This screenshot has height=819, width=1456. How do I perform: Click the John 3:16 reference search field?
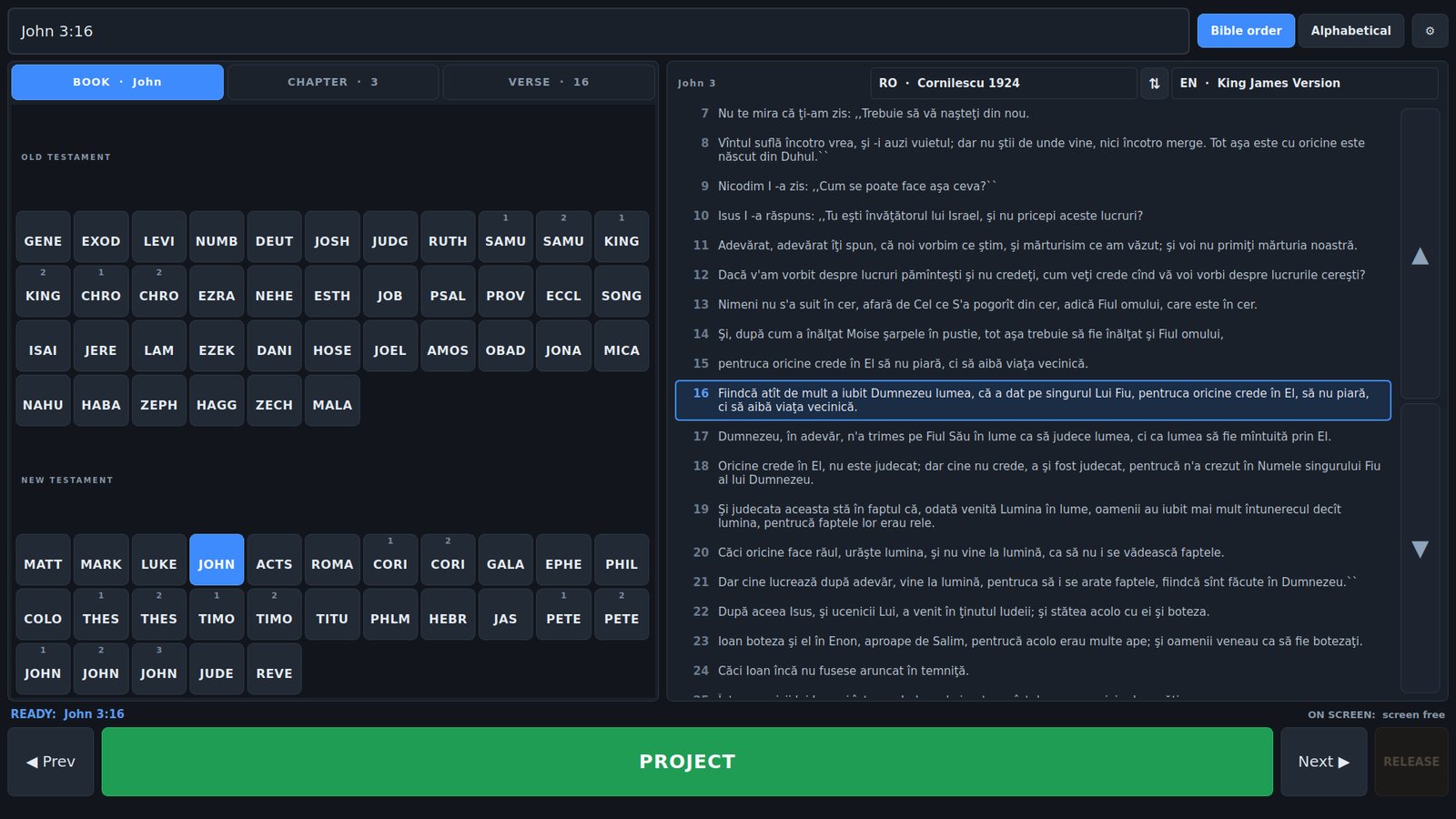(598, 31)
